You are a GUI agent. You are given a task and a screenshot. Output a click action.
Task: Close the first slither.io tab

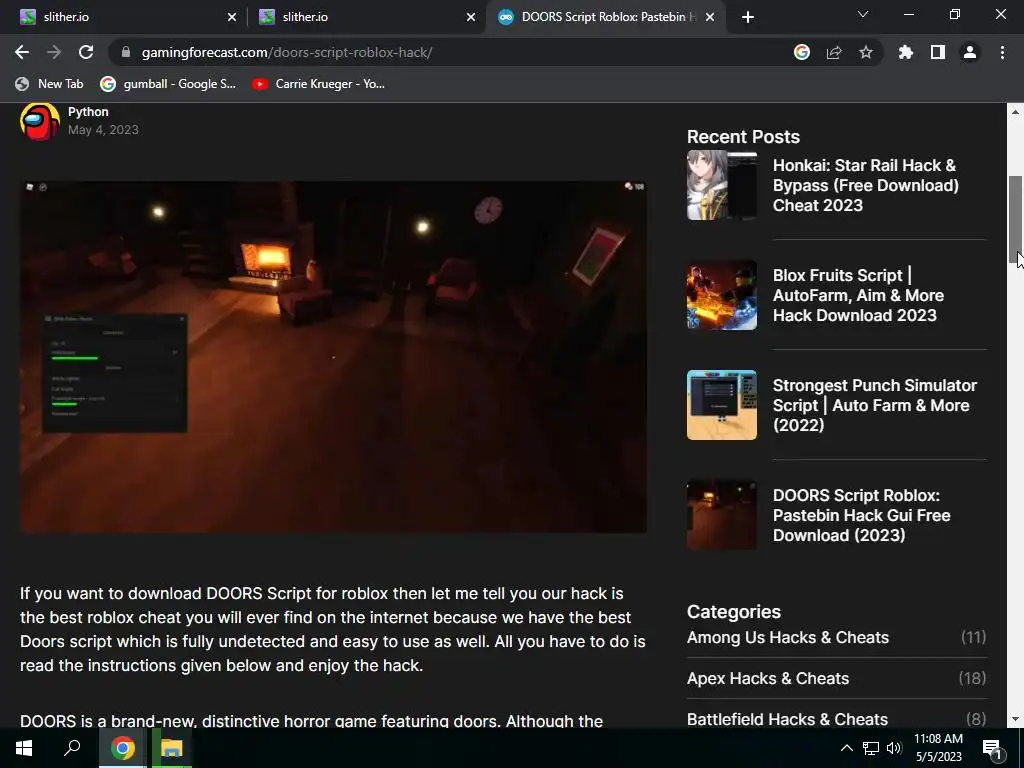[231, 17]
